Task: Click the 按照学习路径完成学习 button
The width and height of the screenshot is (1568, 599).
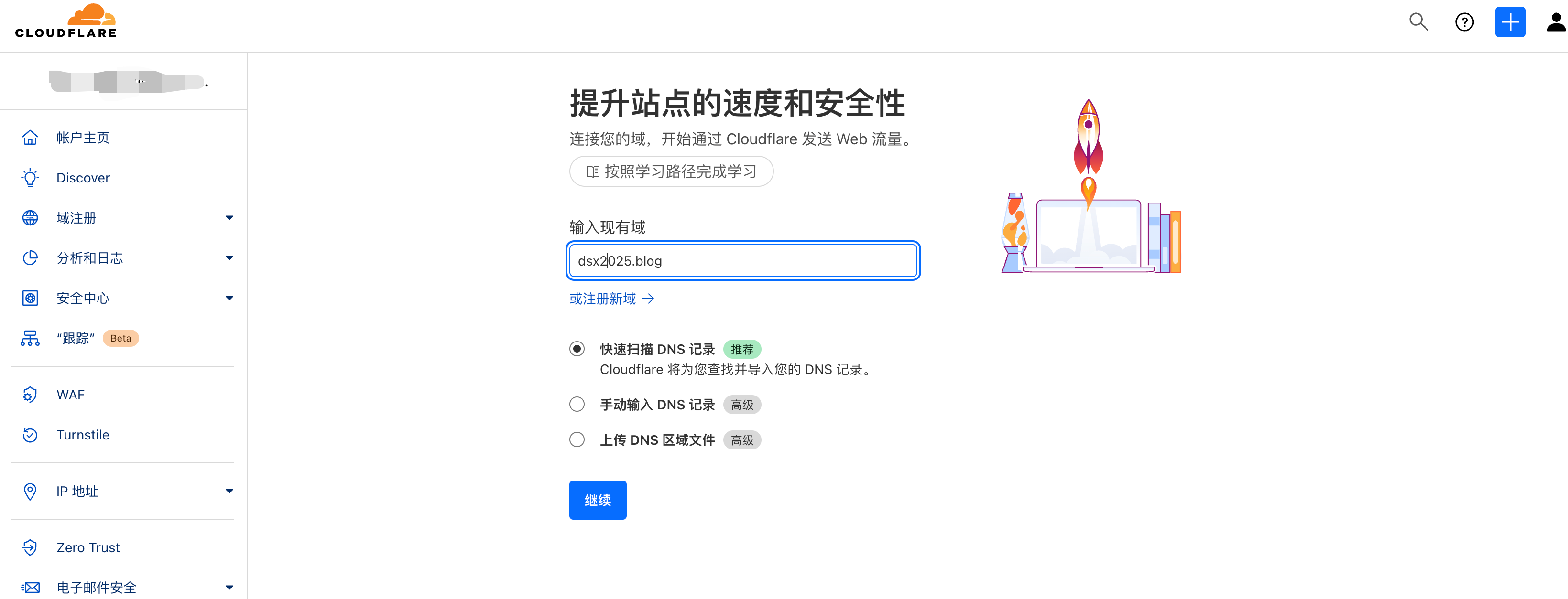Action: click(671, 171)
